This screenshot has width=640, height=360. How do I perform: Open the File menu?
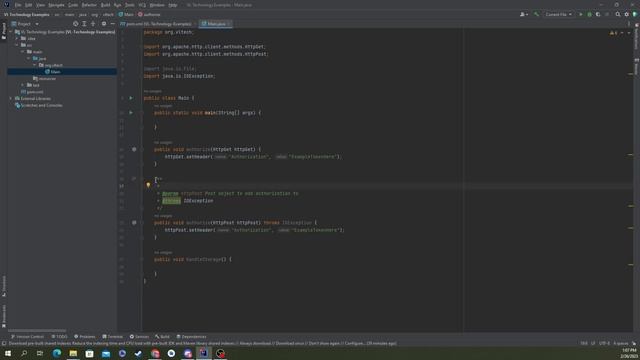18,5
